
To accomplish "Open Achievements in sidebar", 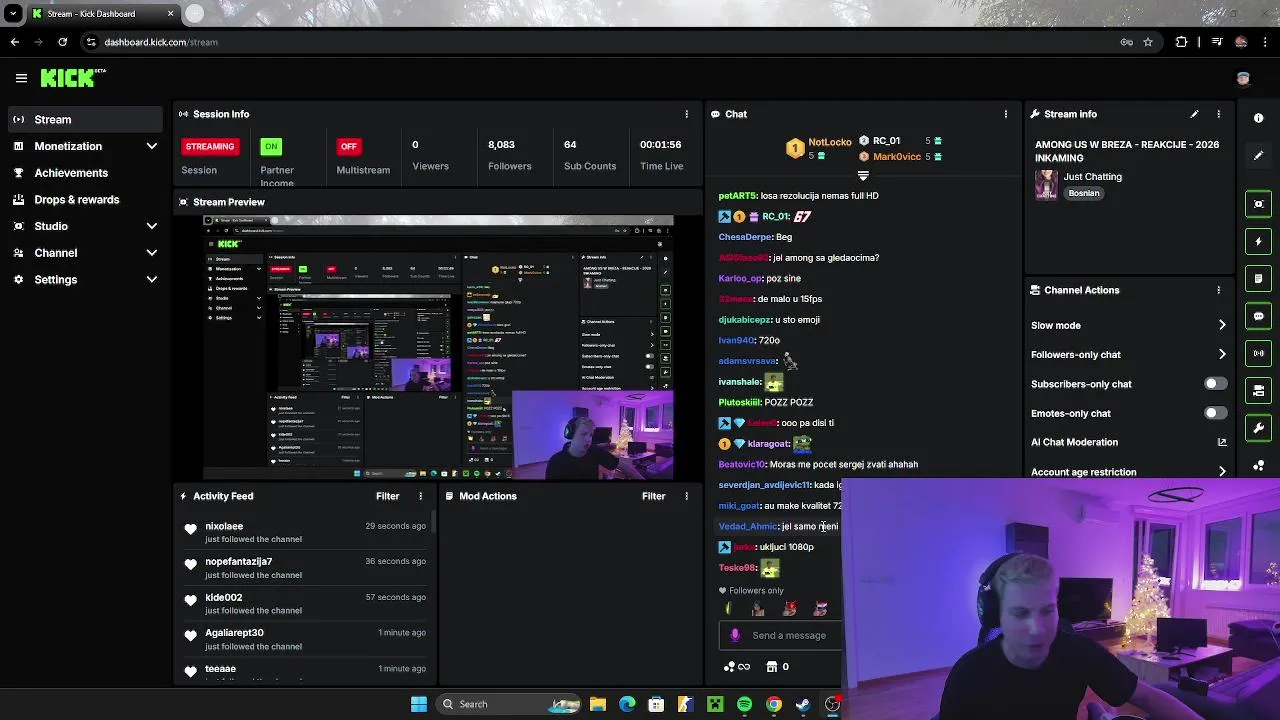I will (x=85, y=173).
